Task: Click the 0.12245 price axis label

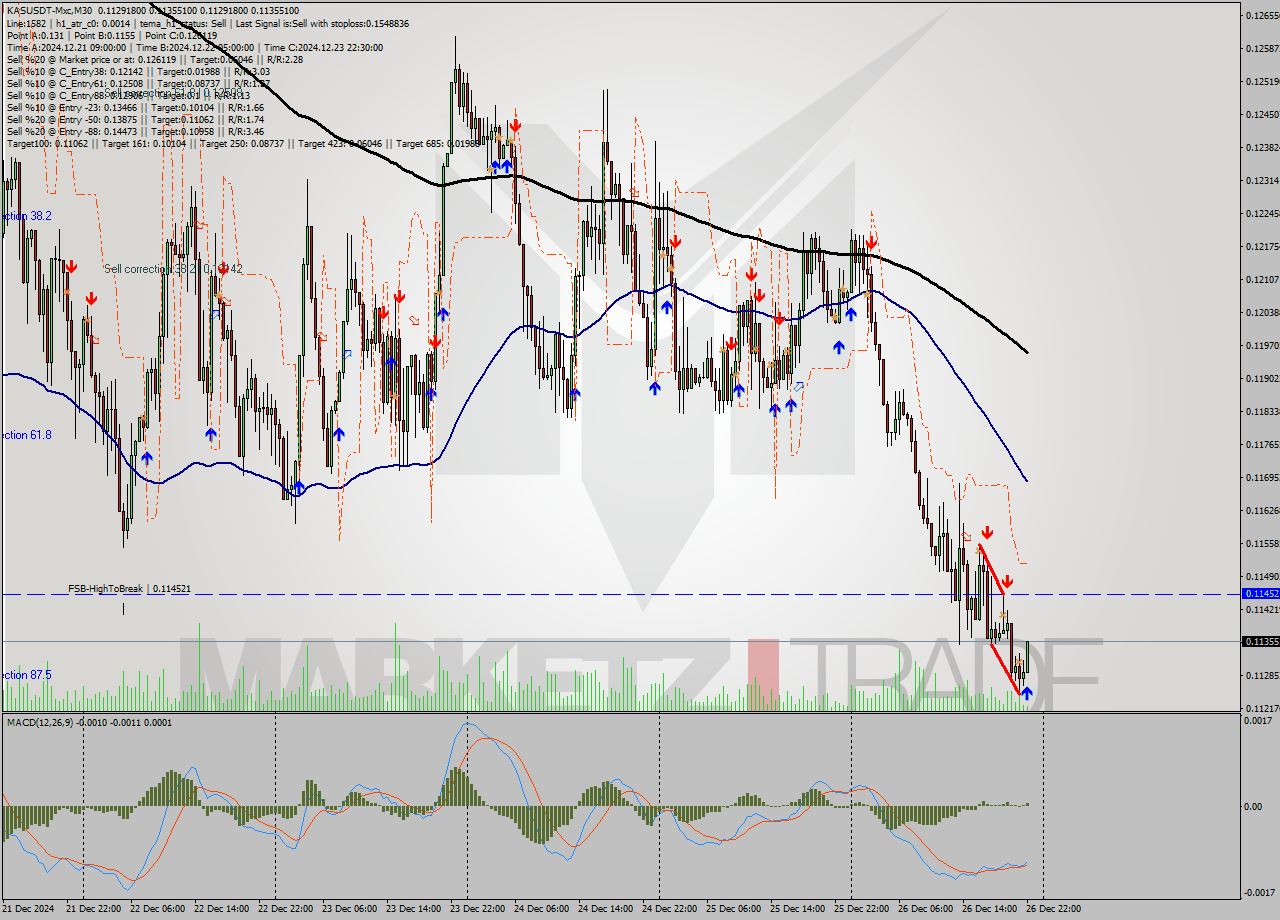Action: pos(1262,213)
